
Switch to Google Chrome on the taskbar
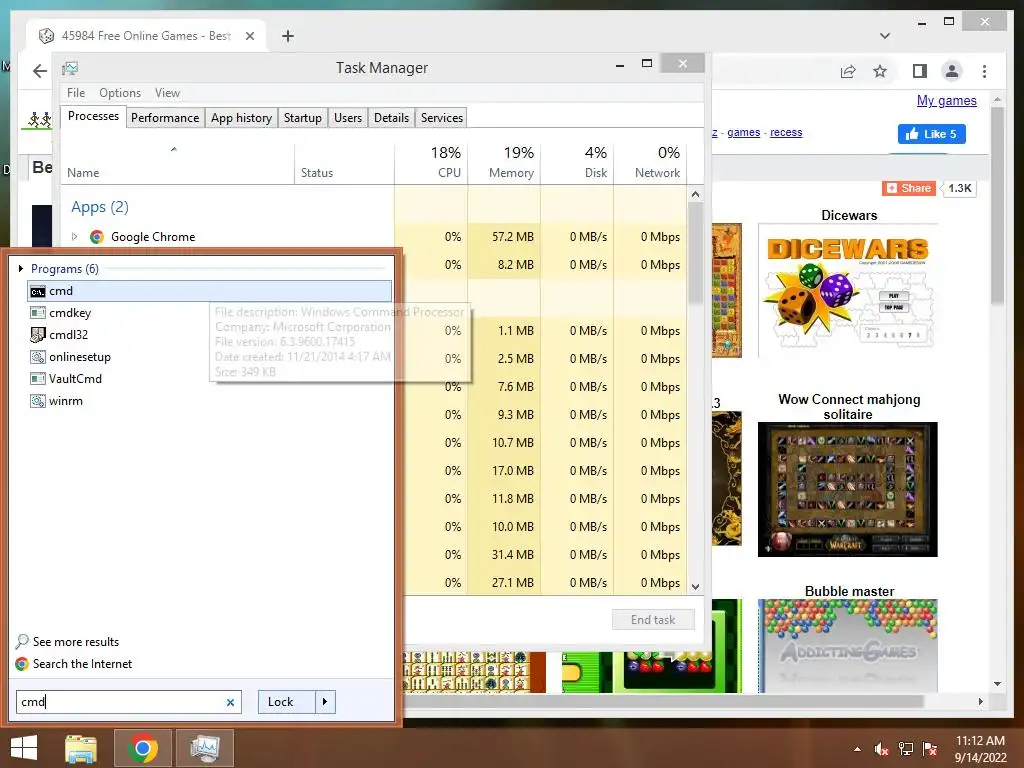point(143,748)
